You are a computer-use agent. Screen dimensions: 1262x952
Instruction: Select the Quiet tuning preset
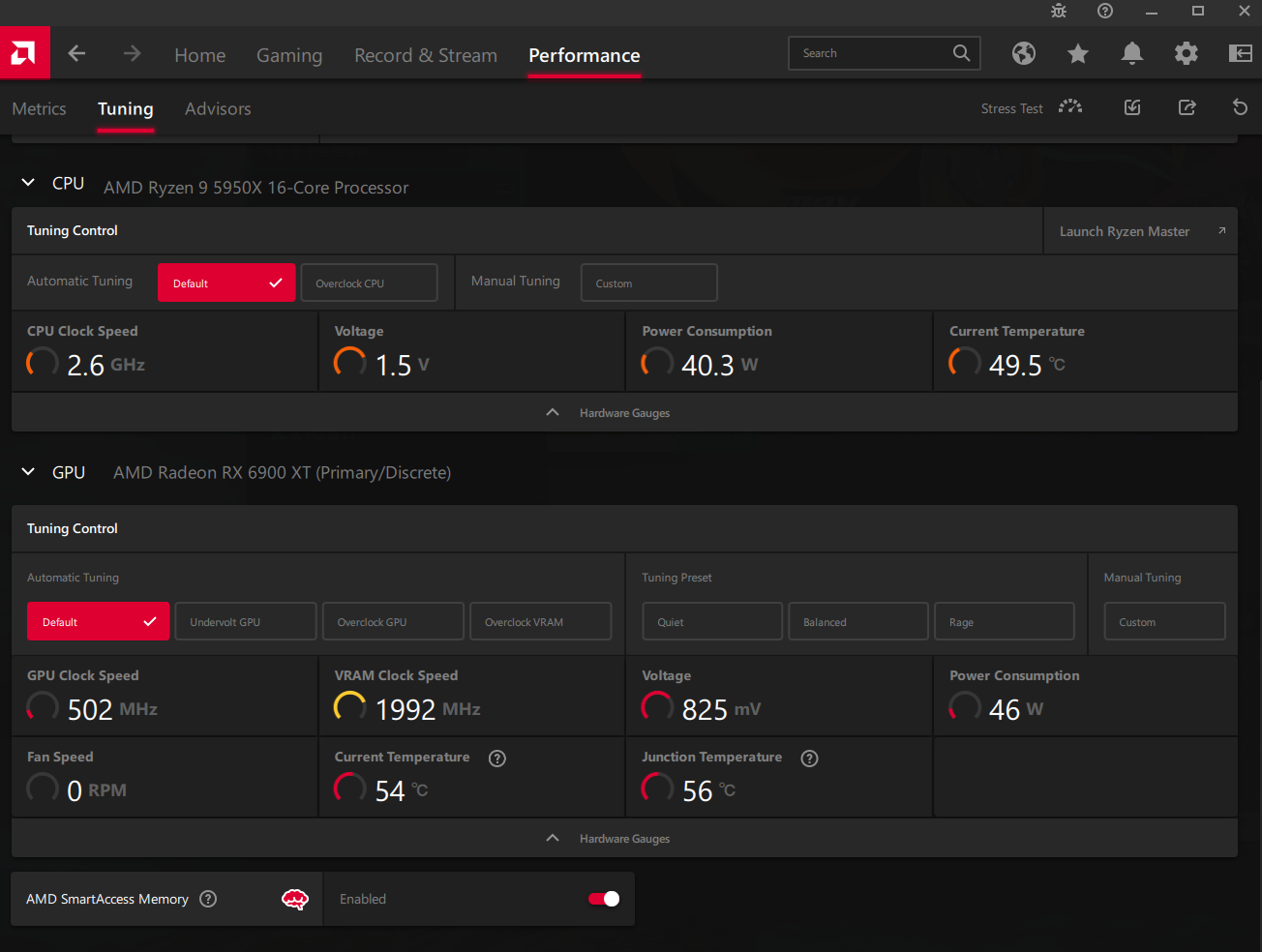tap(712, 621)
